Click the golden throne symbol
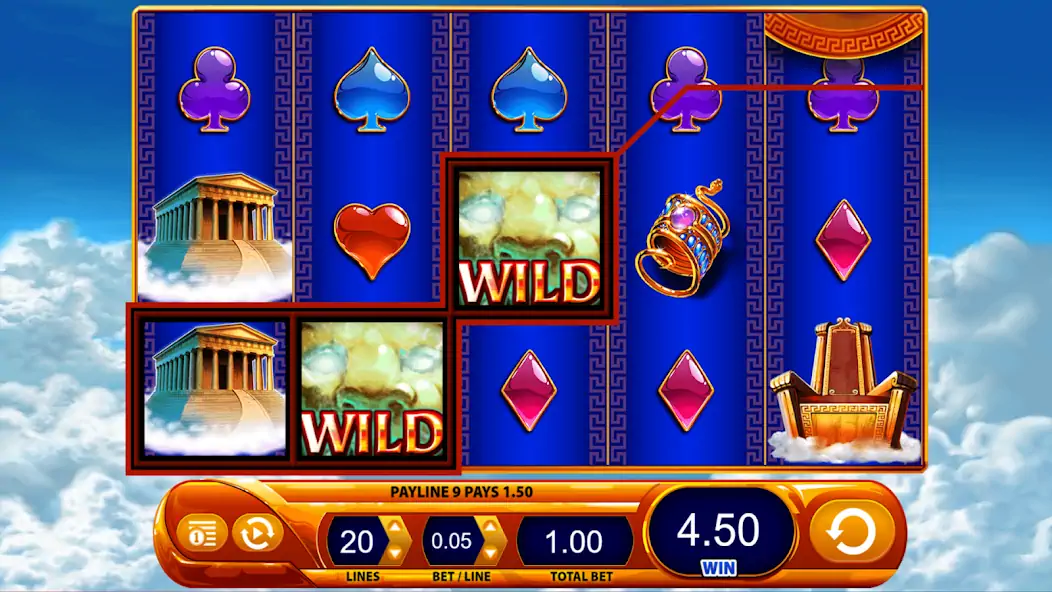The image size is (1052, 592). 843,391
